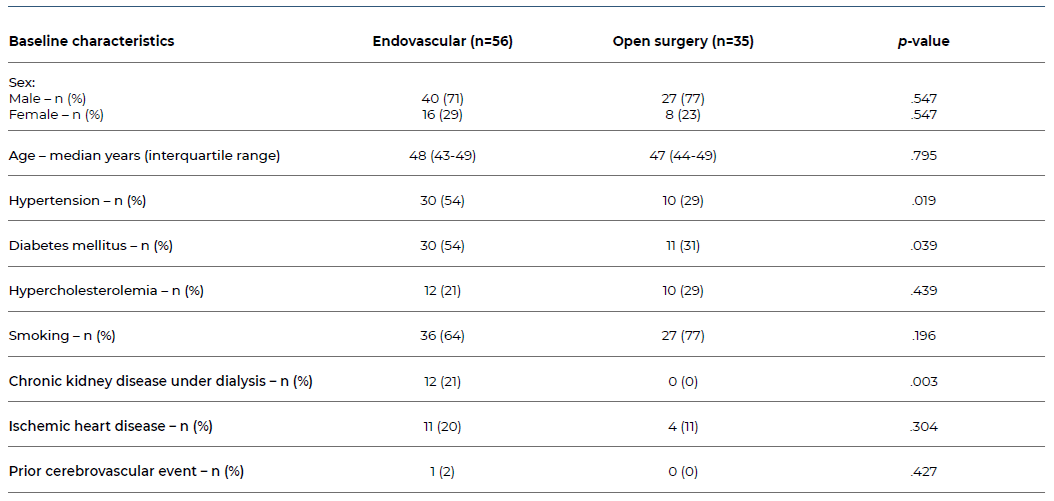Select the 48 (43-49) endovascular age cell
Image resolution: width=1054 pixels, height=501 pixels.
pos(442,156)
